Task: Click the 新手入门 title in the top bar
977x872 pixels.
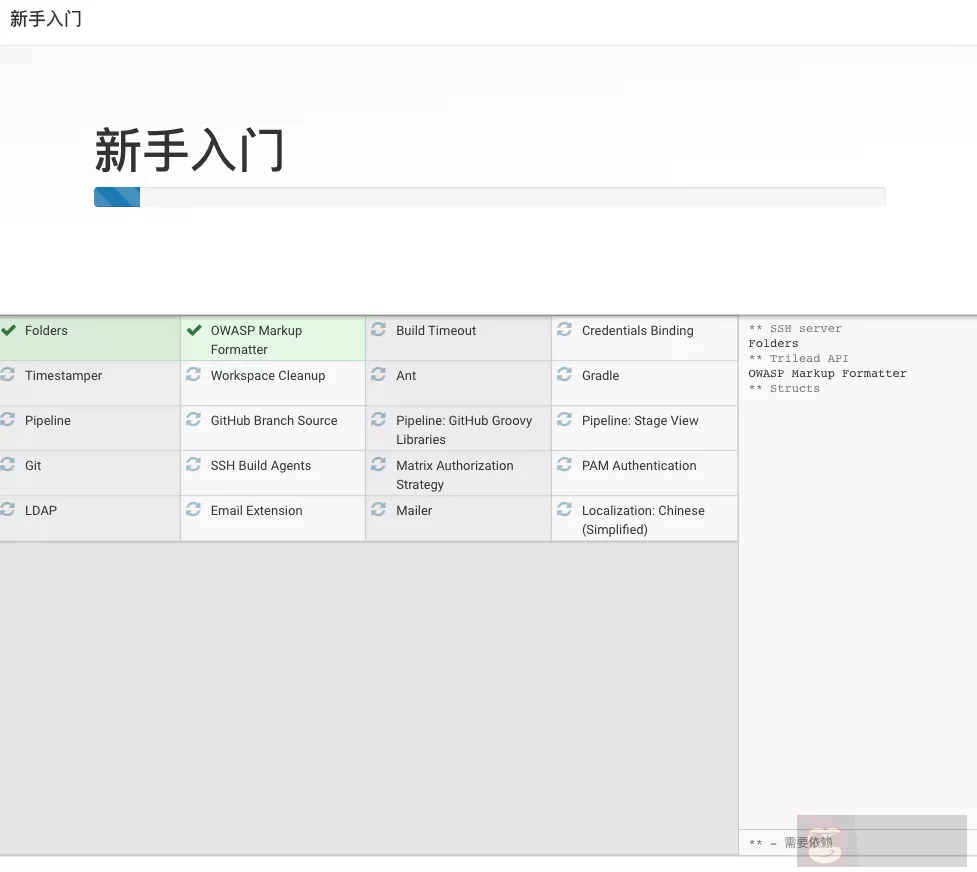Action: 46,18
